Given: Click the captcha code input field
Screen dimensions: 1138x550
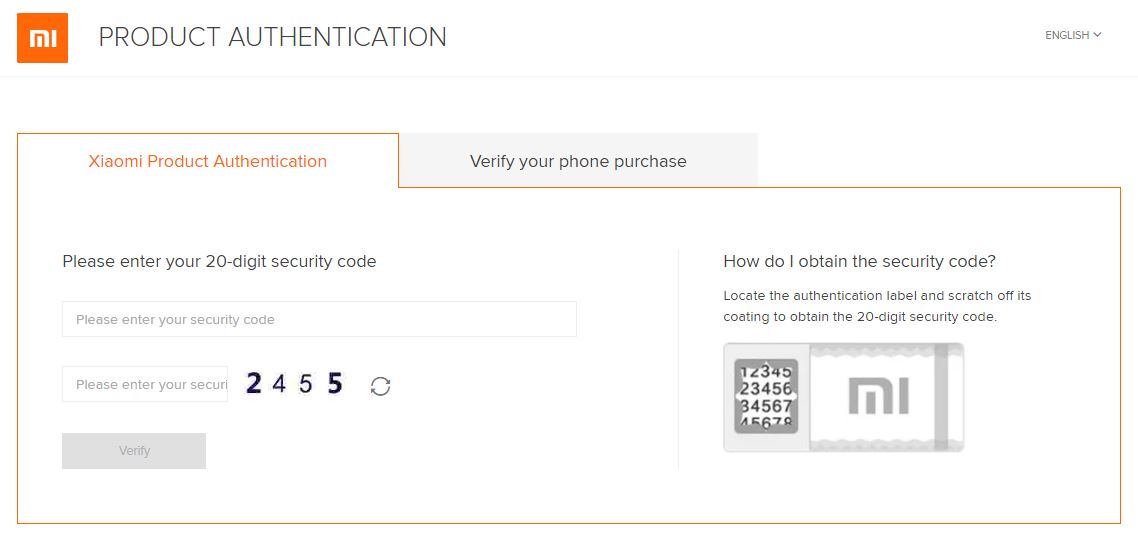Looking at the screenshot, I should [145, 385].
